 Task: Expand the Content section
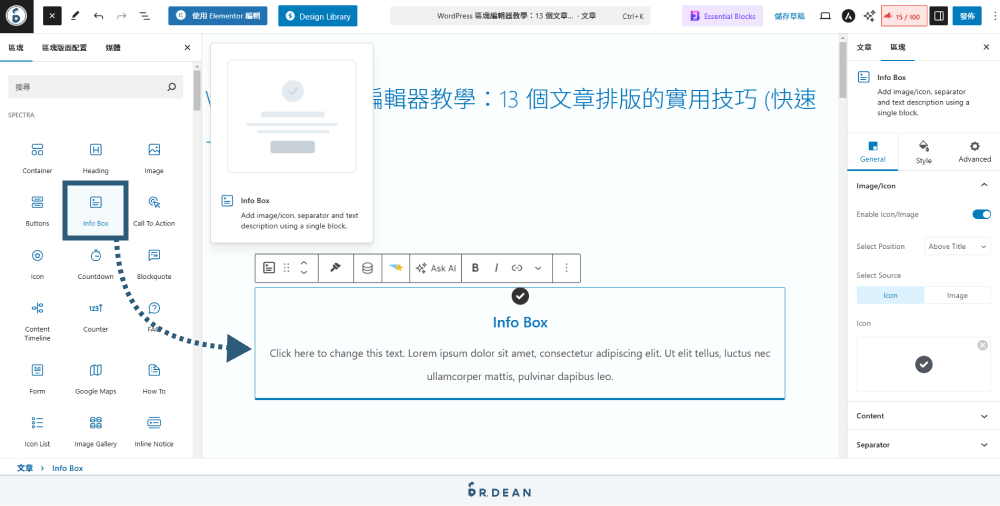point(923,416)
